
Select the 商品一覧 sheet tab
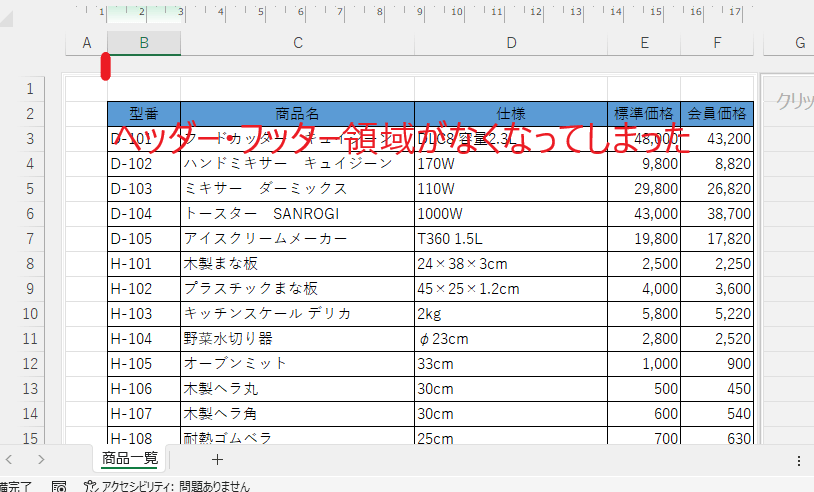(x=129, y=458)
